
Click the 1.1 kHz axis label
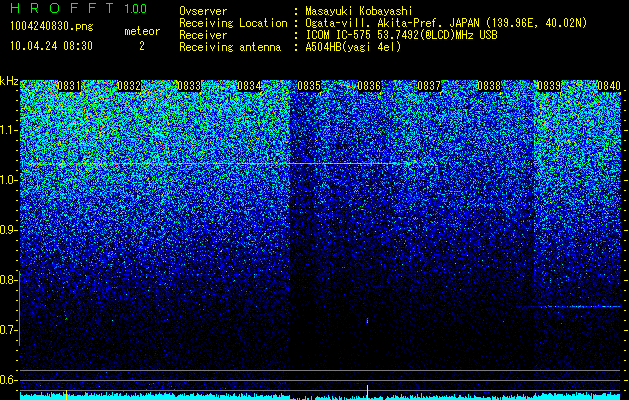pyautogui.click(x=8, y=130)
